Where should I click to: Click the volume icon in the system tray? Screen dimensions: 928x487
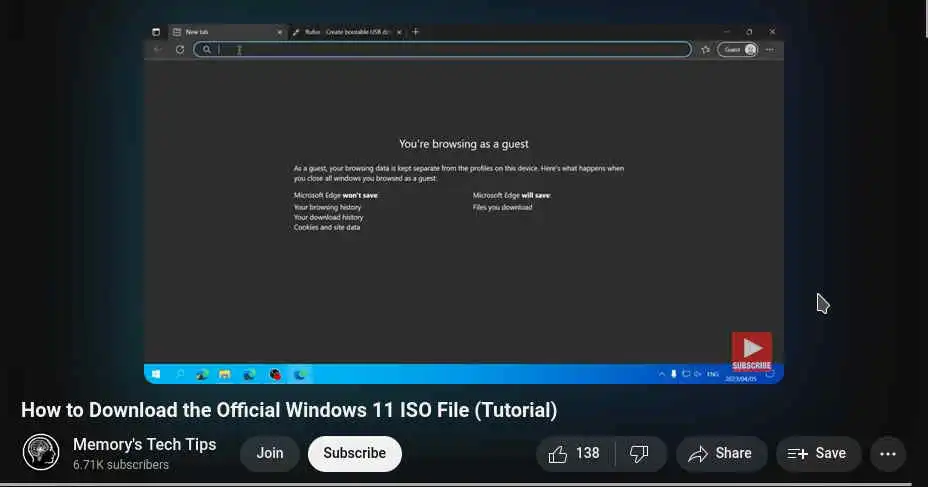click(698, 374)
